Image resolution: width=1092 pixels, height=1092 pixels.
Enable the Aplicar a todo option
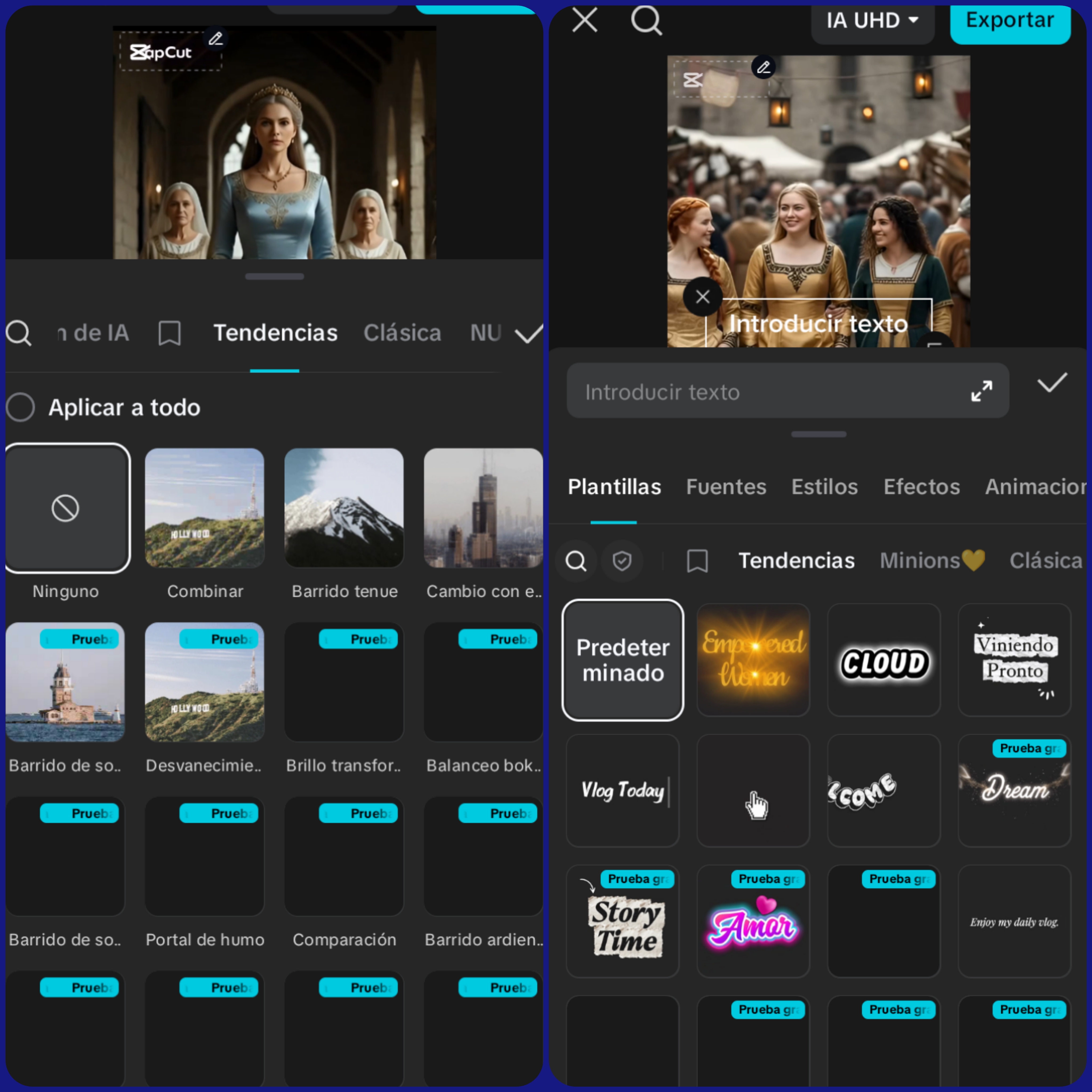coord(20,408)
